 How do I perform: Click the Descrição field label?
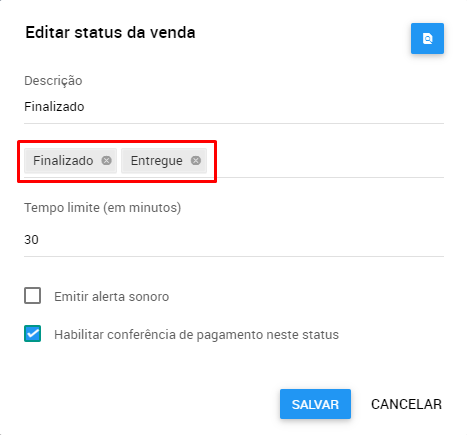(x=53, y=81)
